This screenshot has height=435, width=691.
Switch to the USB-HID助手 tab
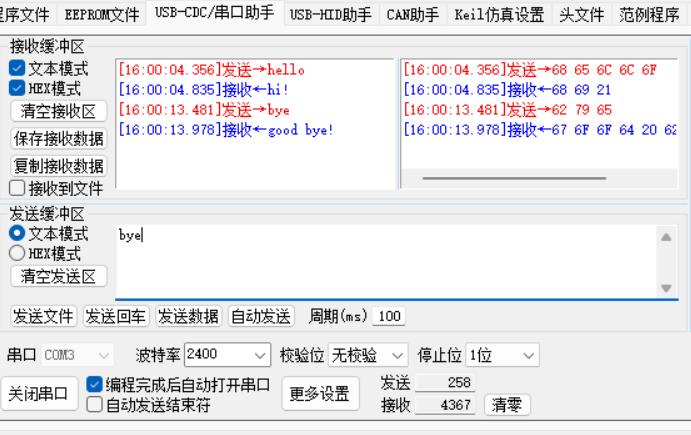point(331,15)
